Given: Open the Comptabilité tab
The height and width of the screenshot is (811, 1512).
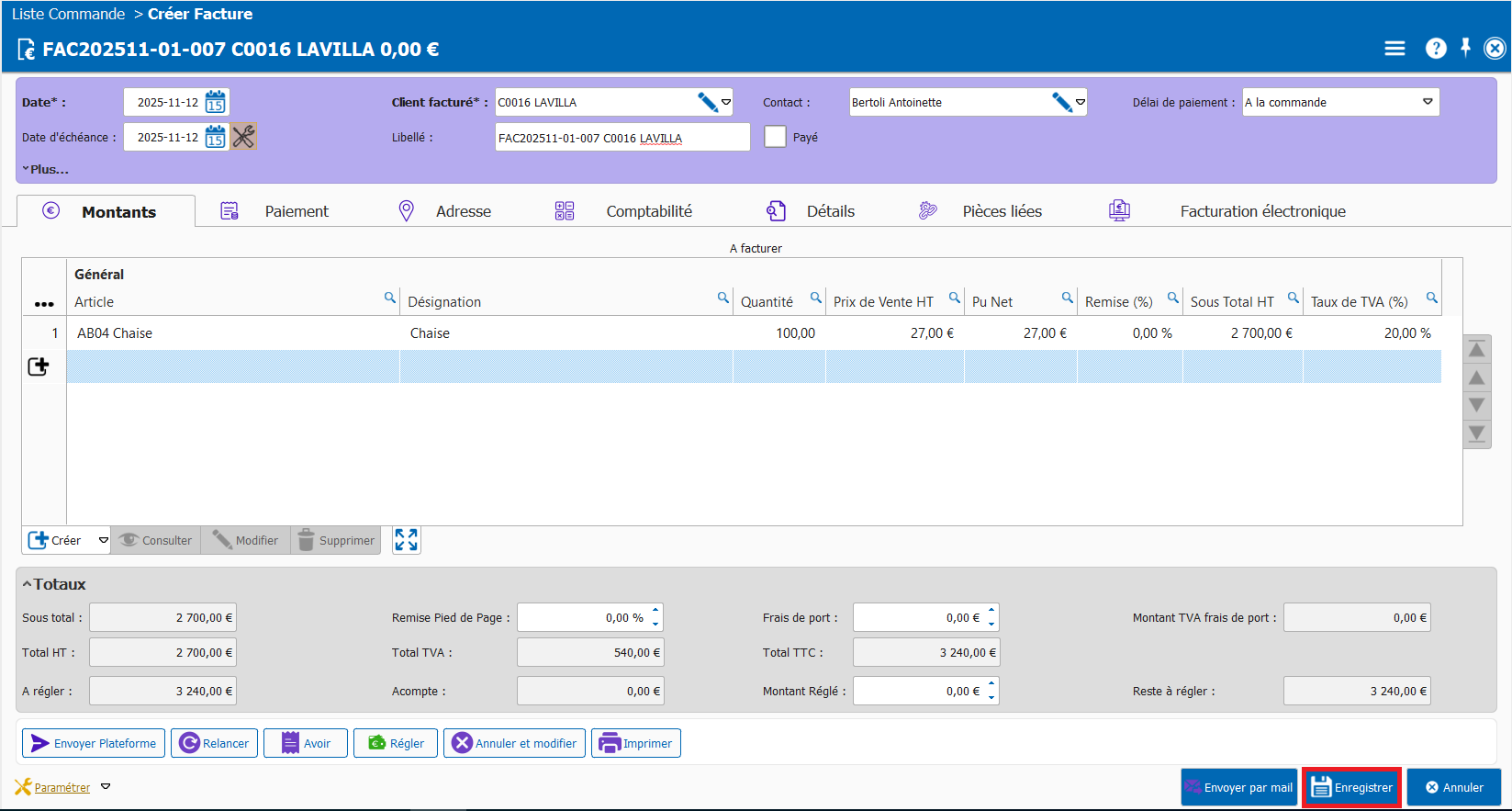Looking at the screenshot, I should point(648,211).
